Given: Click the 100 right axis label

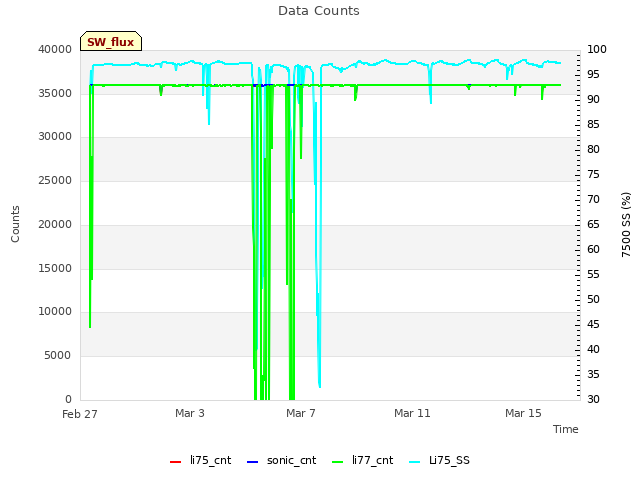Looking at the screenshot, I should tap(597, 49).
